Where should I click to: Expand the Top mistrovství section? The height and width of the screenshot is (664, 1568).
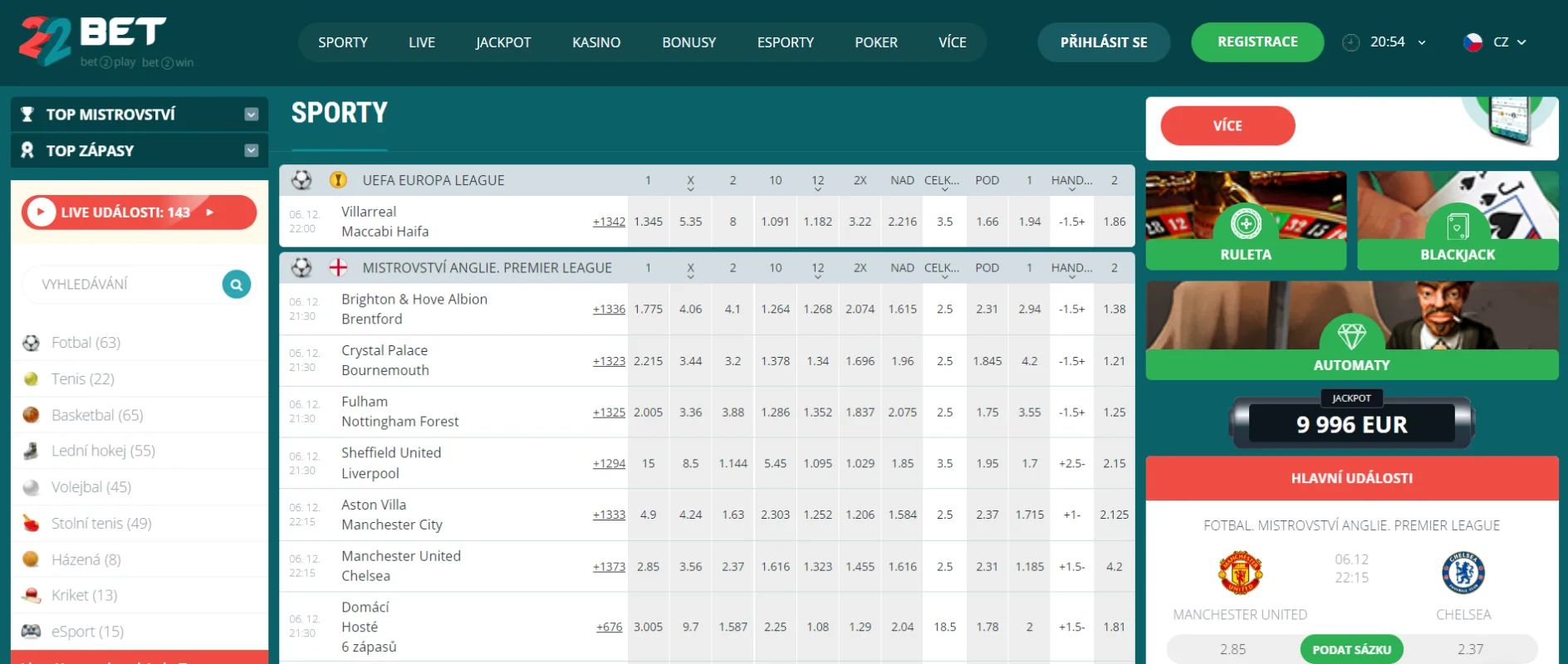252,115
